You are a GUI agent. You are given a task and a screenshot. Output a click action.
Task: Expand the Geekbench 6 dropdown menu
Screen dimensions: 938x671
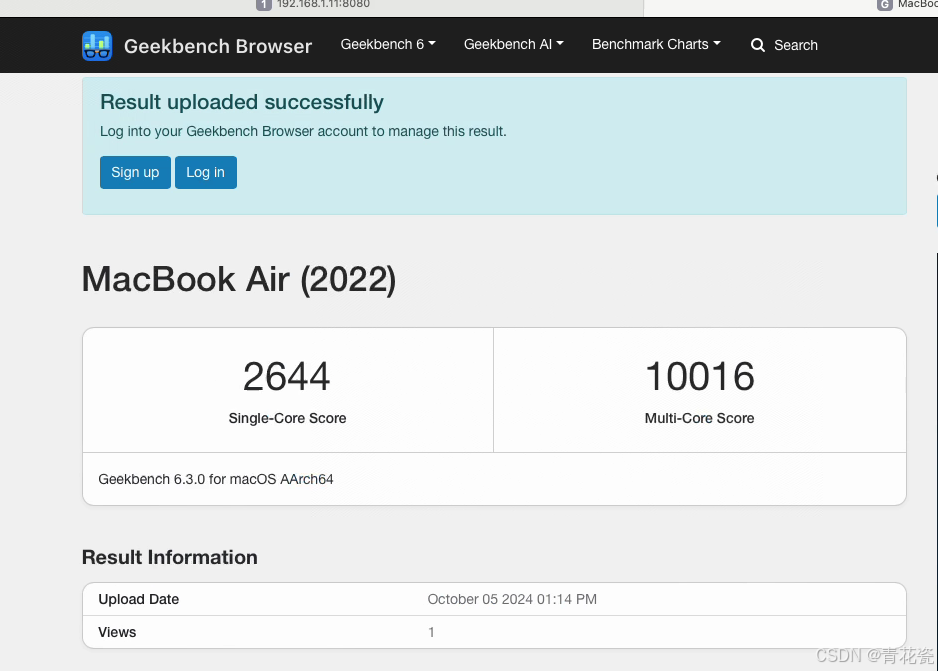(x=388, y=44)
